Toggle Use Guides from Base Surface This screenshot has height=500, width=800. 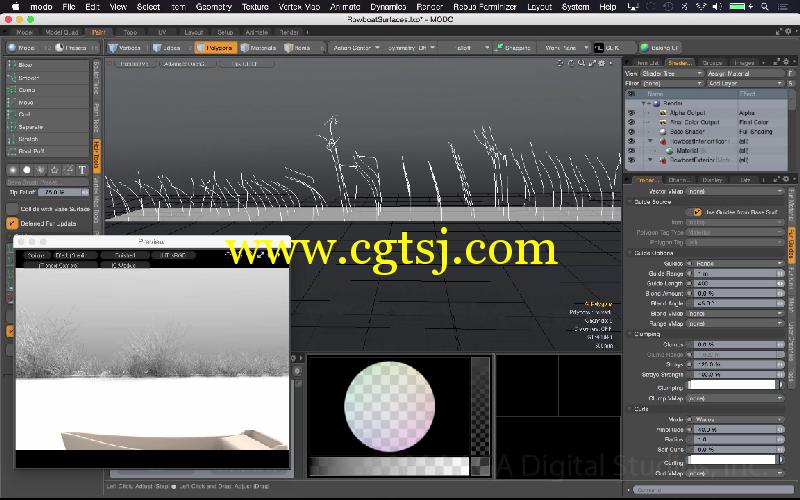697,212
